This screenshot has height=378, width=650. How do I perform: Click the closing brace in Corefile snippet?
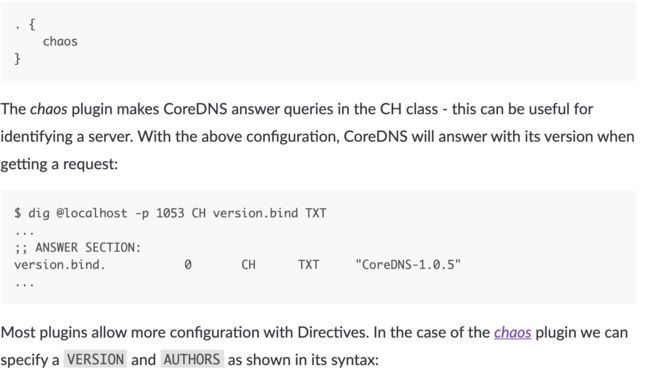pos(17,58)
